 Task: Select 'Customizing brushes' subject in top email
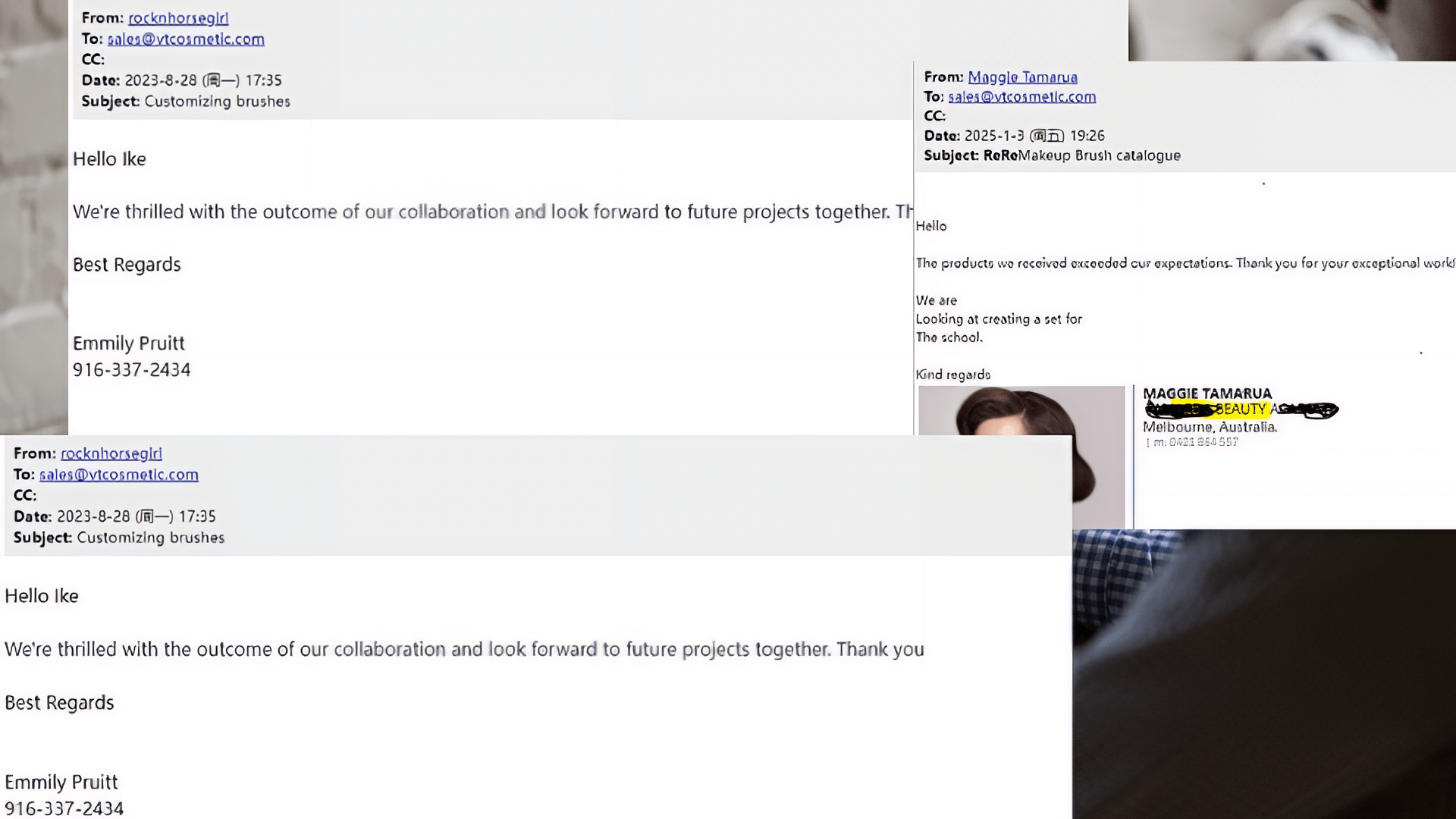pyautogui.click(x=217, y=102)
